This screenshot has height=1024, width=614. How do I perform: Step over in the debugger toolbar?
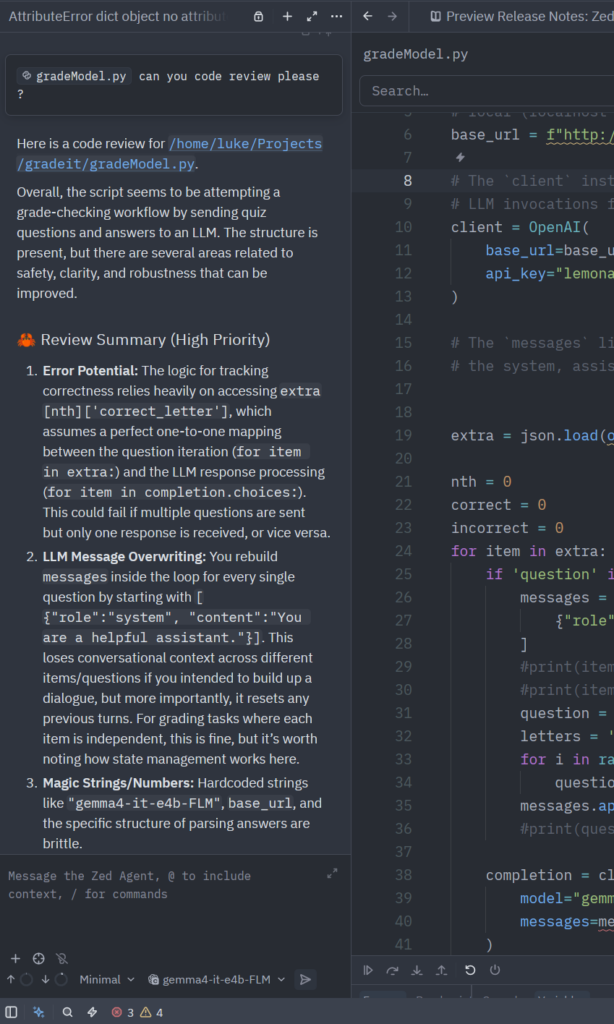coord(392,970)
